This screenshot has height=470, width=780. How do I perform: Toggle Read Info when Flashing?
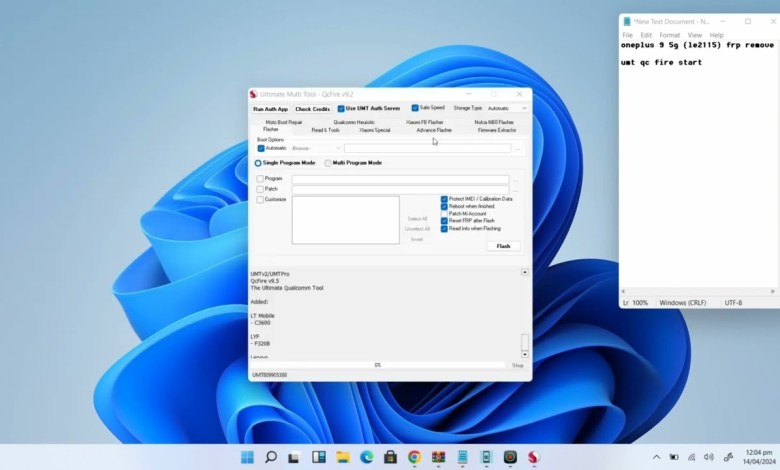(x=444, y=229)
